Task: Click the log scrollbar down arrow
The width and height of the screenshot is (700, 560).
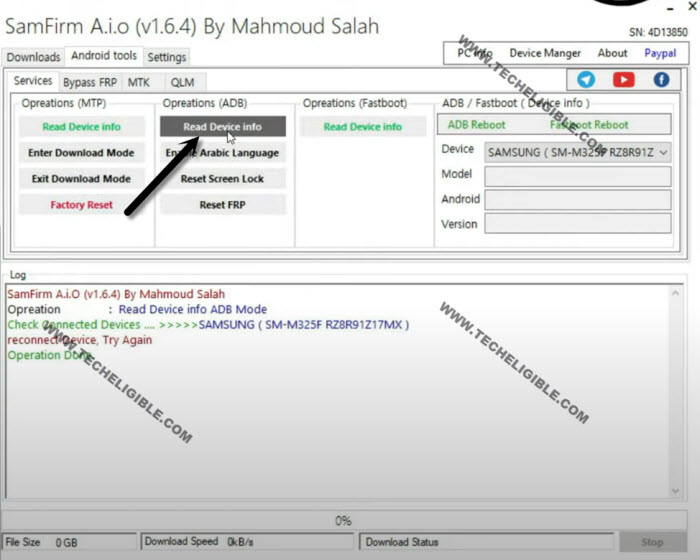Action: point(675,491)
